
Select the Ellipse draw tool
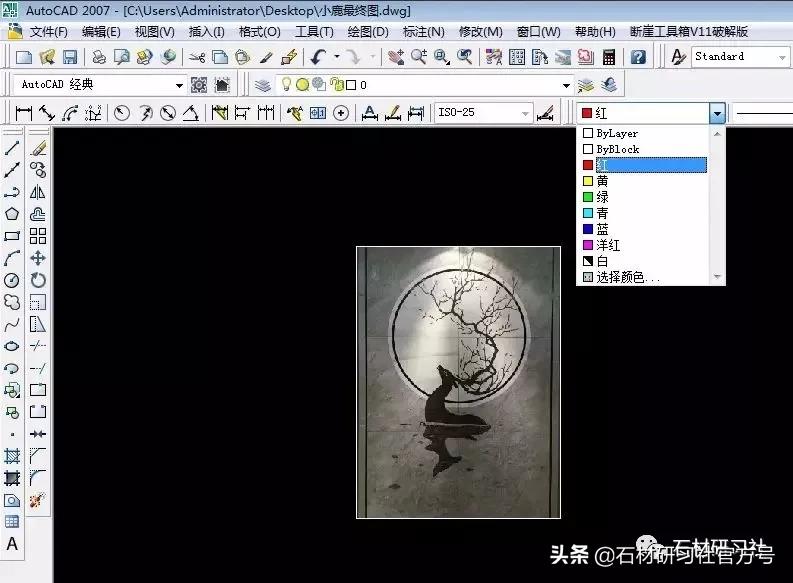point(12,346)
